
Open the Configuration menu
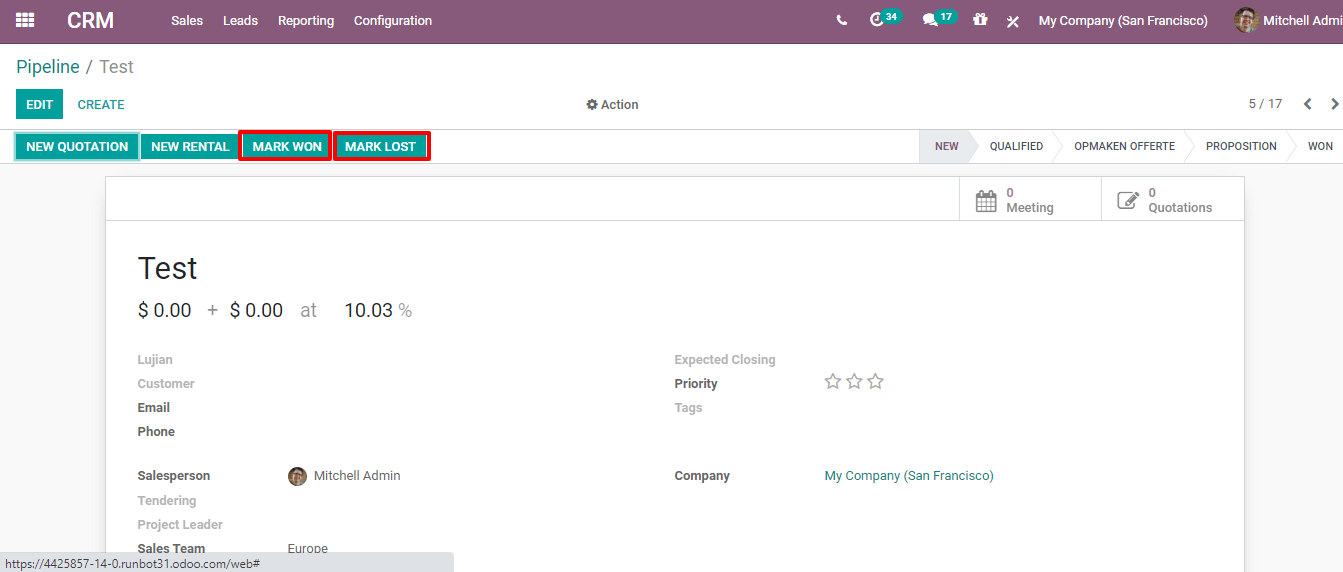[393, 20]
